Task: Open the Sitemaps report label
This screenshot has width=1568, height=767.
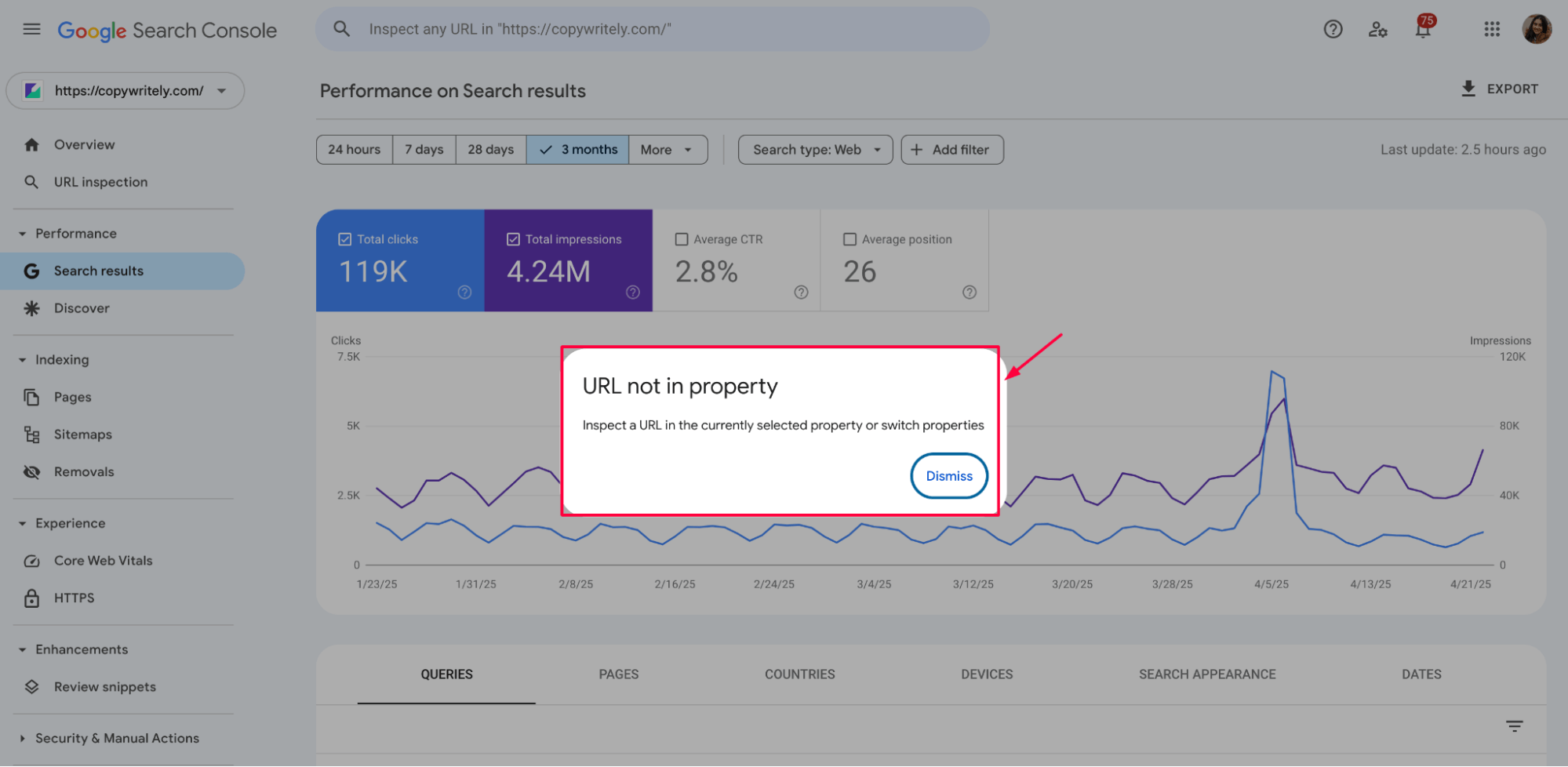Action: [x=83, y=434]
